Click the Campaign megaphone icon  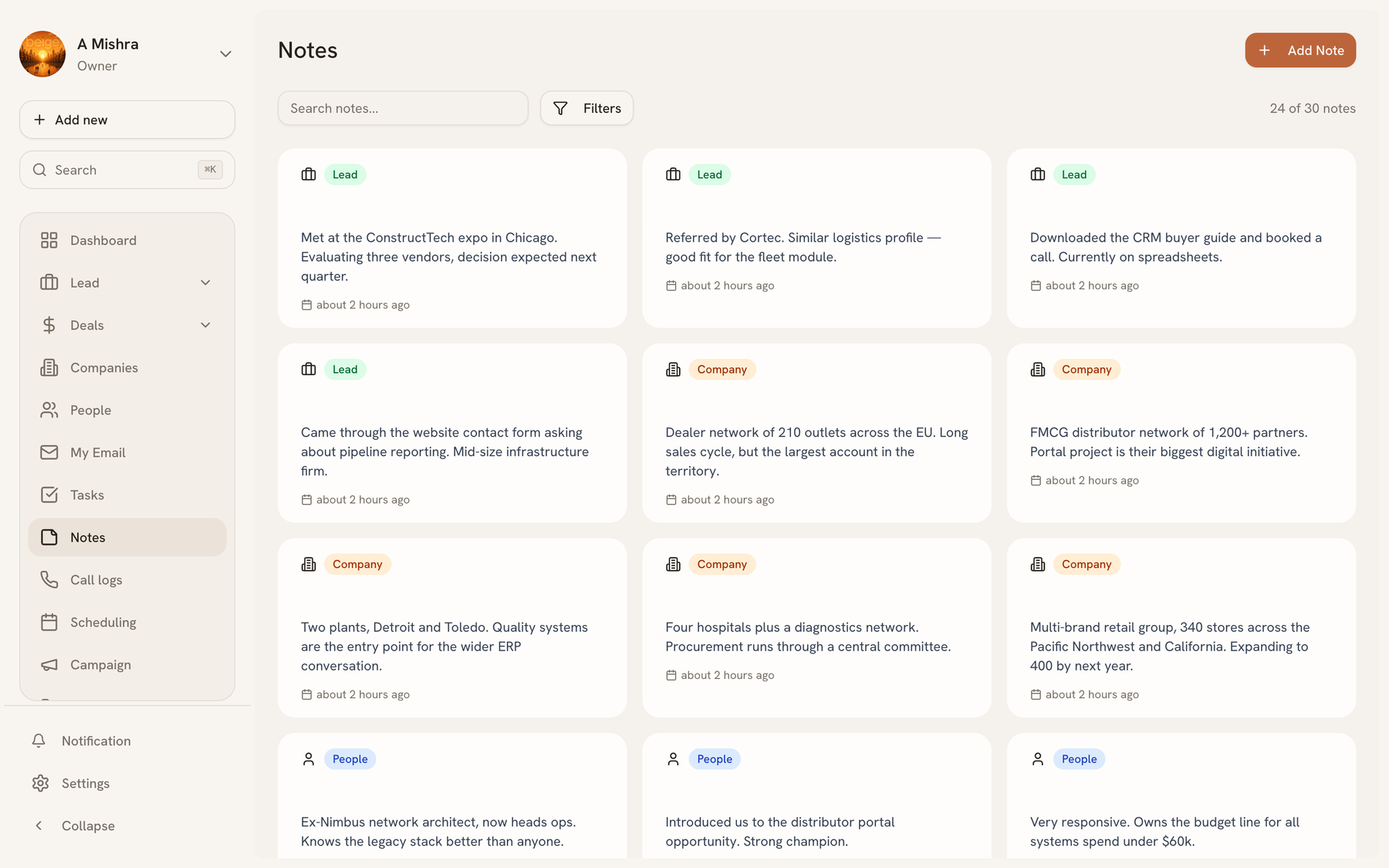[49, 665]
